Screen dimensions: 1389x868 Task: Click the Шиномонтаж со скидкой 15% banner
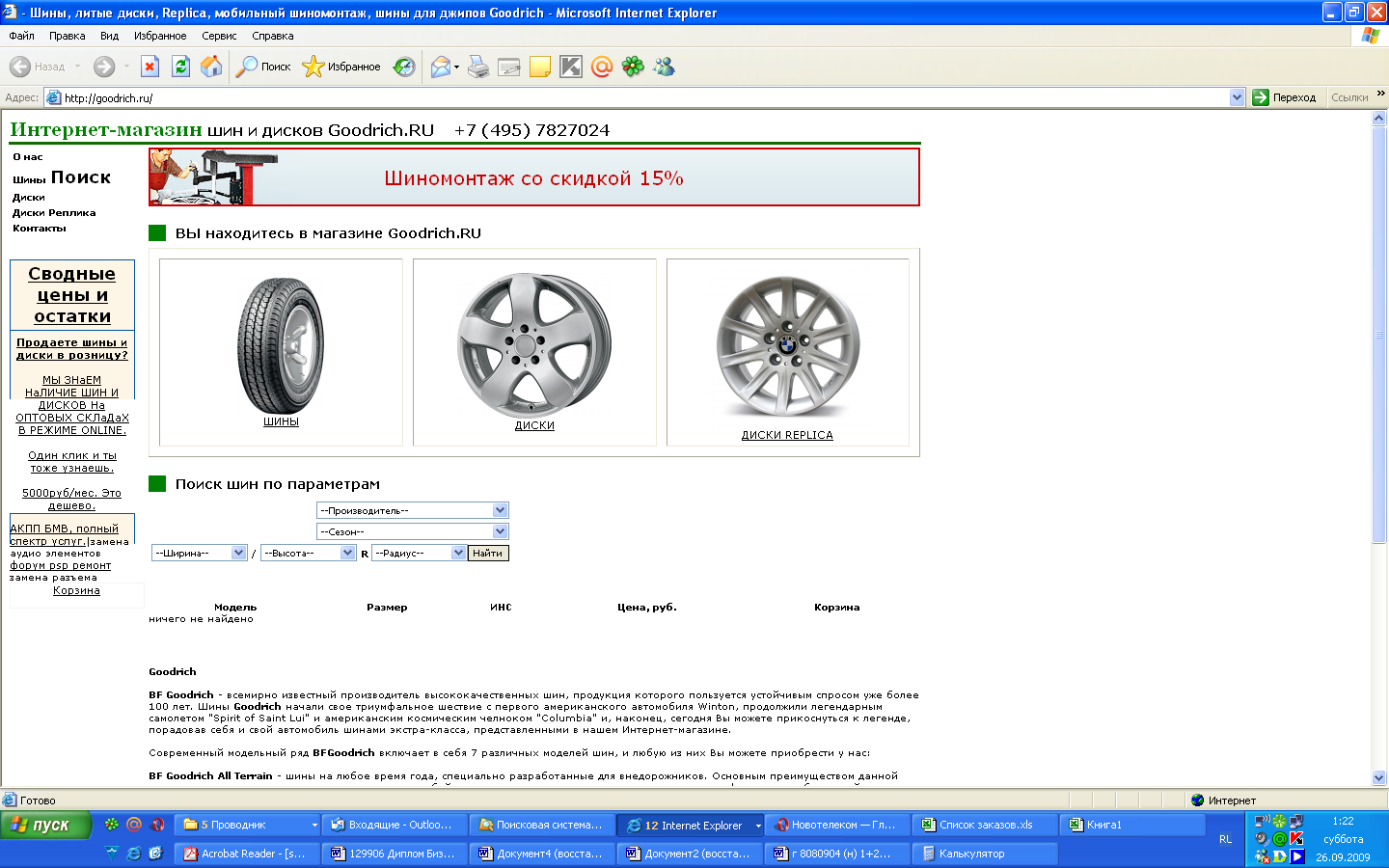(x=534, y=177)
